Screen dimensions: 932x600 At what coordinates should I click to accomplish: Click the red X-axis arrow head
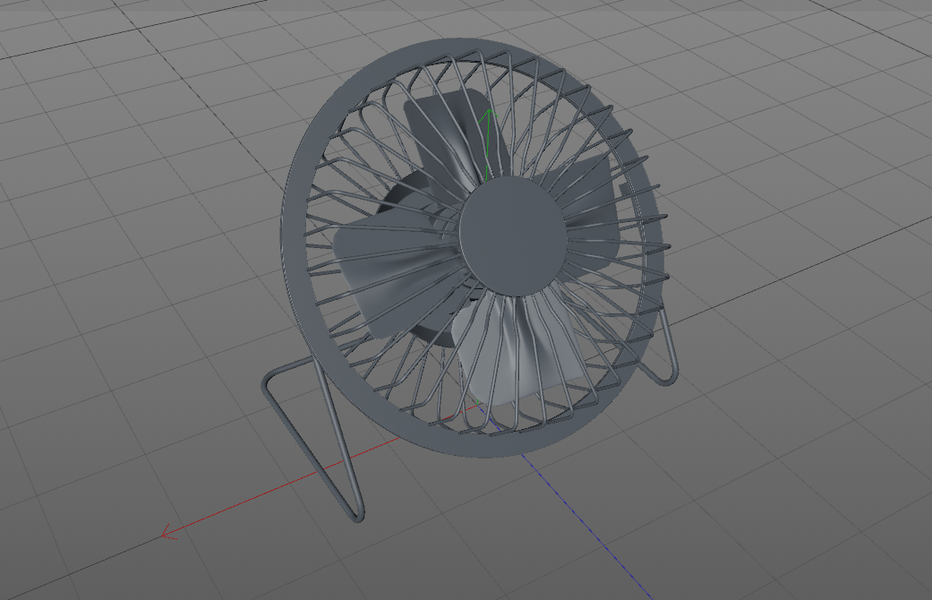tap(169, 533)
